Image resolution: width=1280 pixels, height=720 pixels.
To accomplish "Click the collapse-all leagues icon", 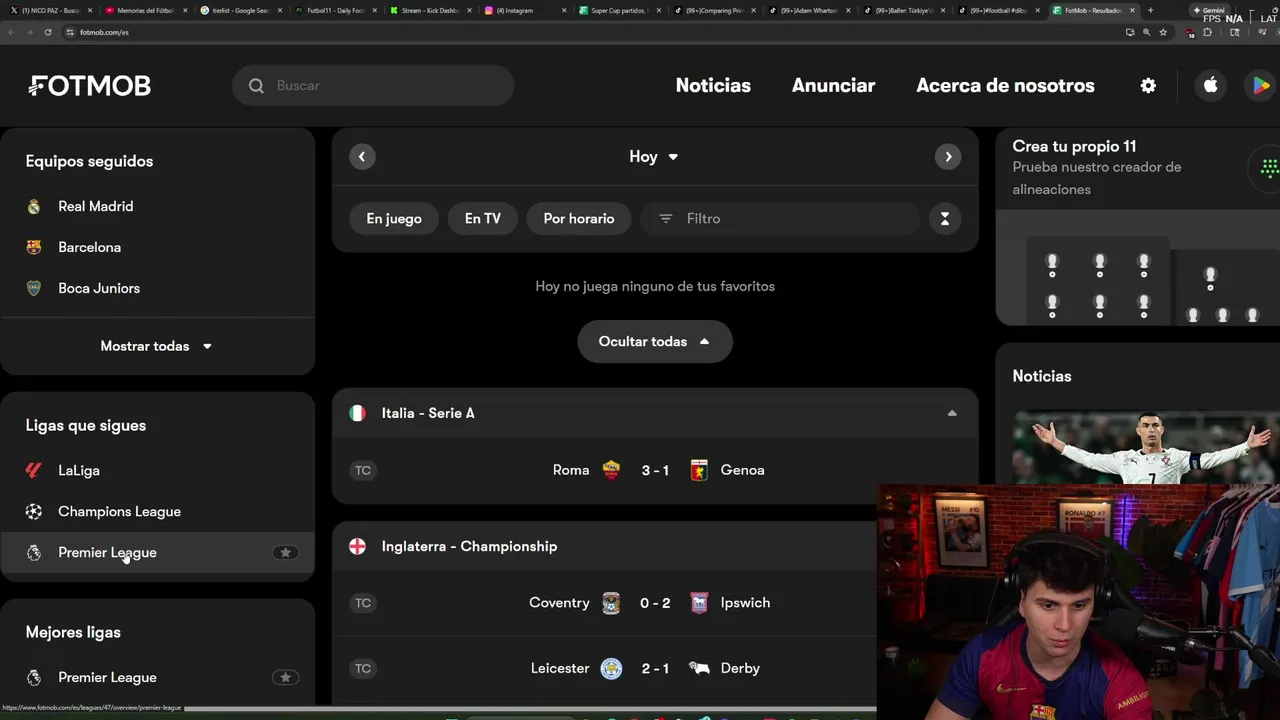I will (x=945, y=219).
